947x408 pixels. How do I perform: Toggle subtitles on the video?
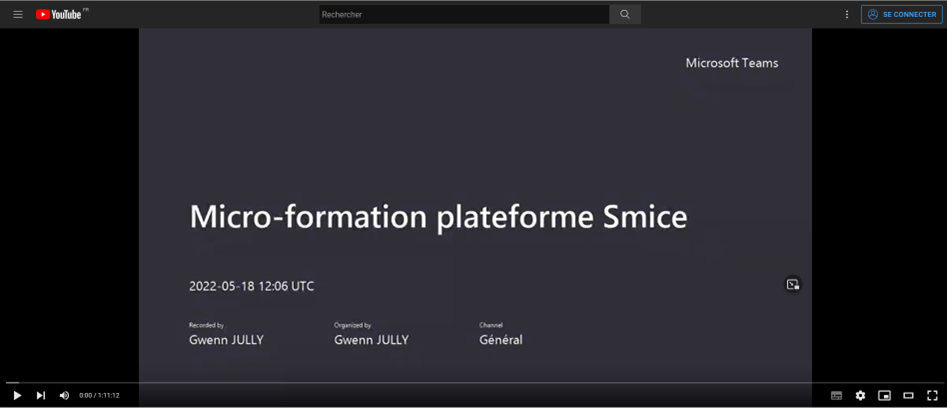pyautogui.click(x=836, y=396)
